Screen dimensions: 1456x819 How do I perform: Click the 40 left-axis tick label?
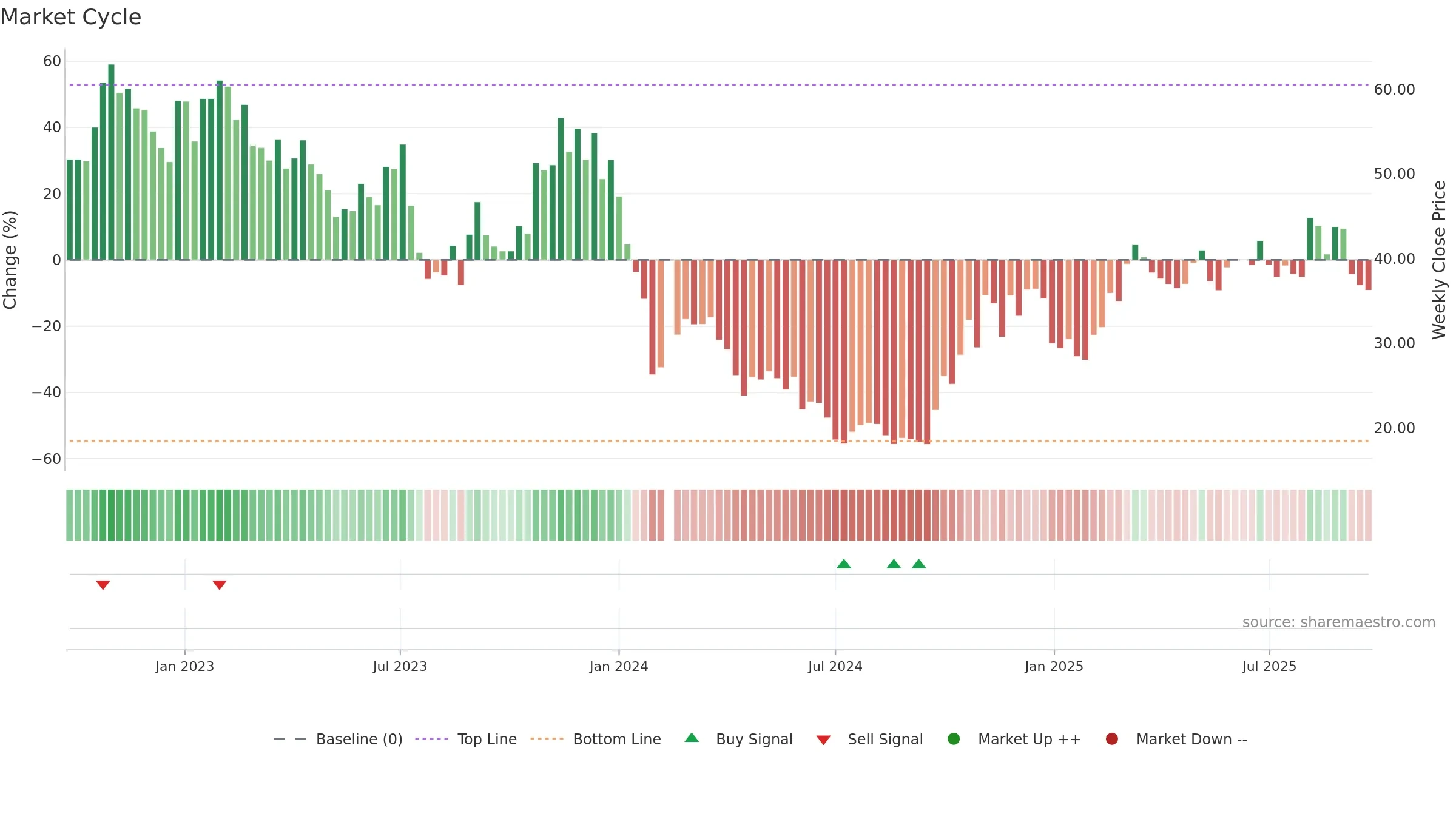pyautogui.click(x=52, y=127)
